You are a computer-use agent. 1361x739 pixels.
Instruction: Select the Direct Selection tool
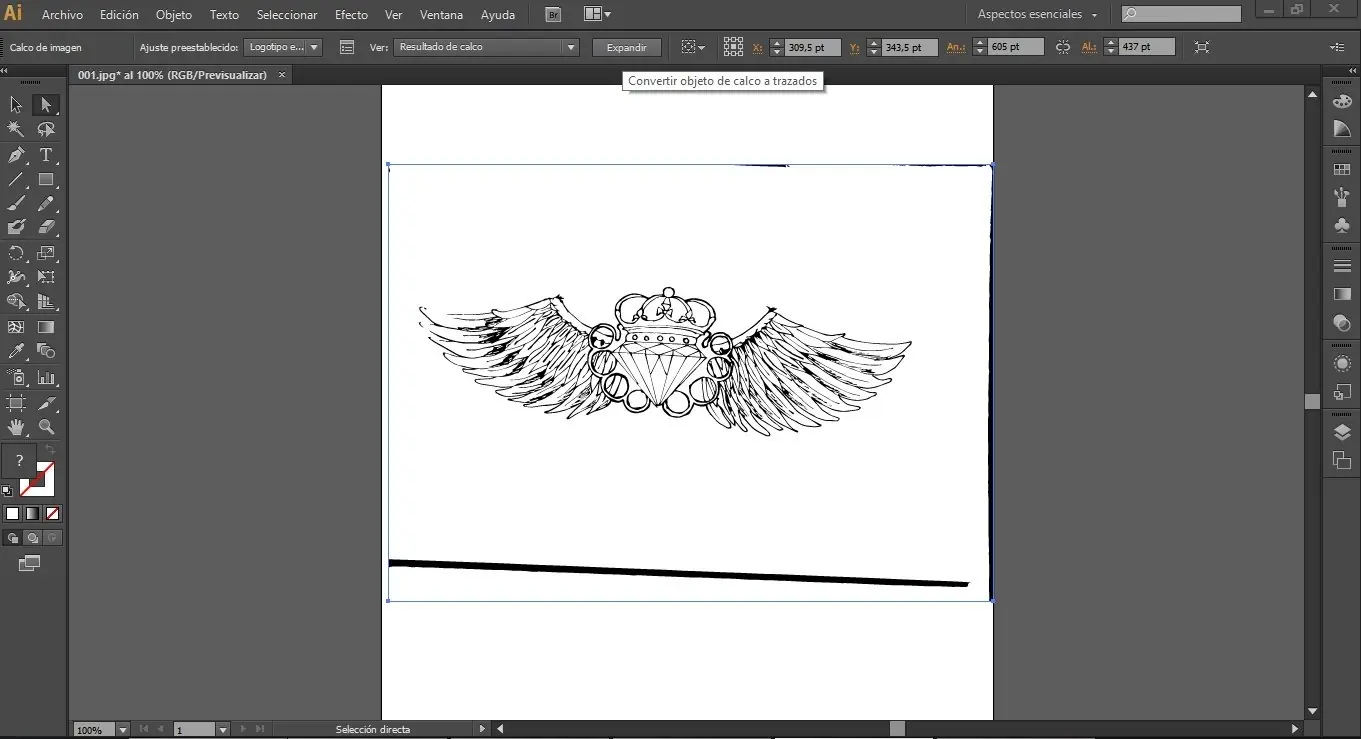[x=46, y=105]
